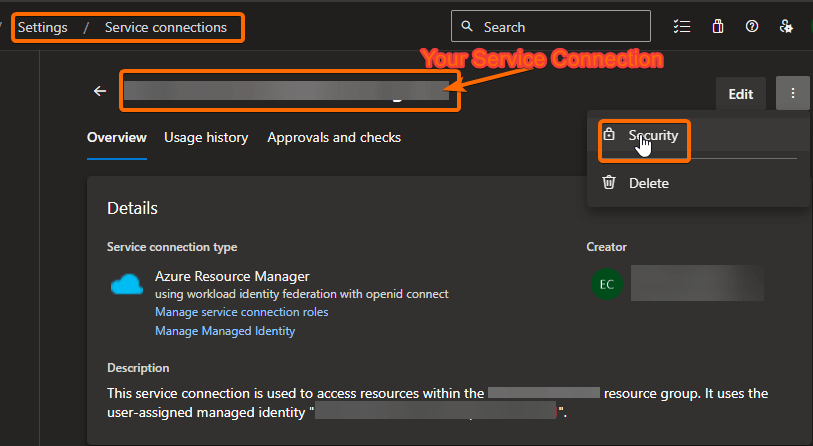
Task: Click the Marketplace shopping bag icon
Action: pos(717,27)
